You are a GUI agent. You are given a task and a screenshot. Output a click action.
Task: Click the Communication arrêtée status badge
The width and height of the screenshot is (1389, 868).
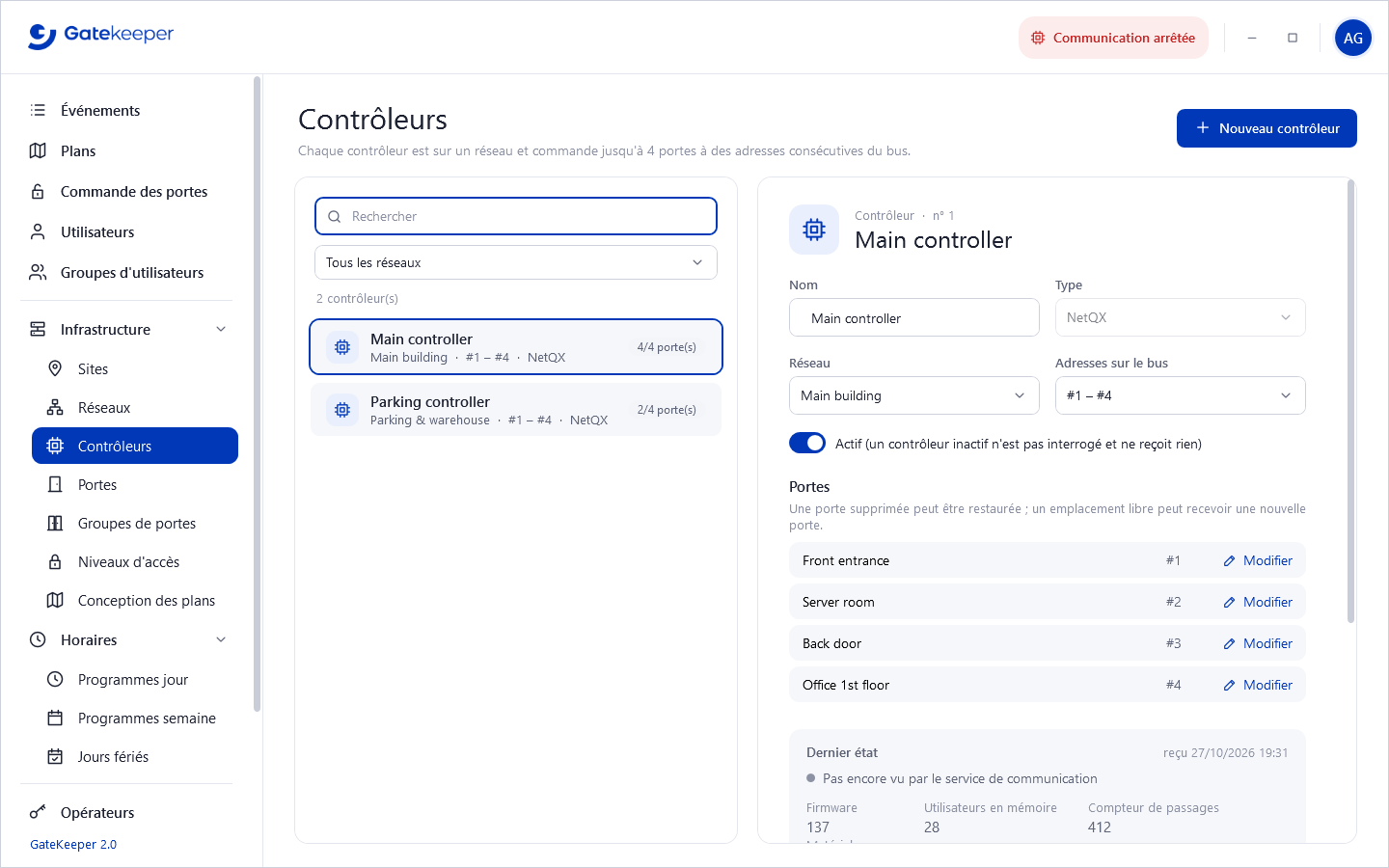pyautogui.click(x=1113, y=38)
